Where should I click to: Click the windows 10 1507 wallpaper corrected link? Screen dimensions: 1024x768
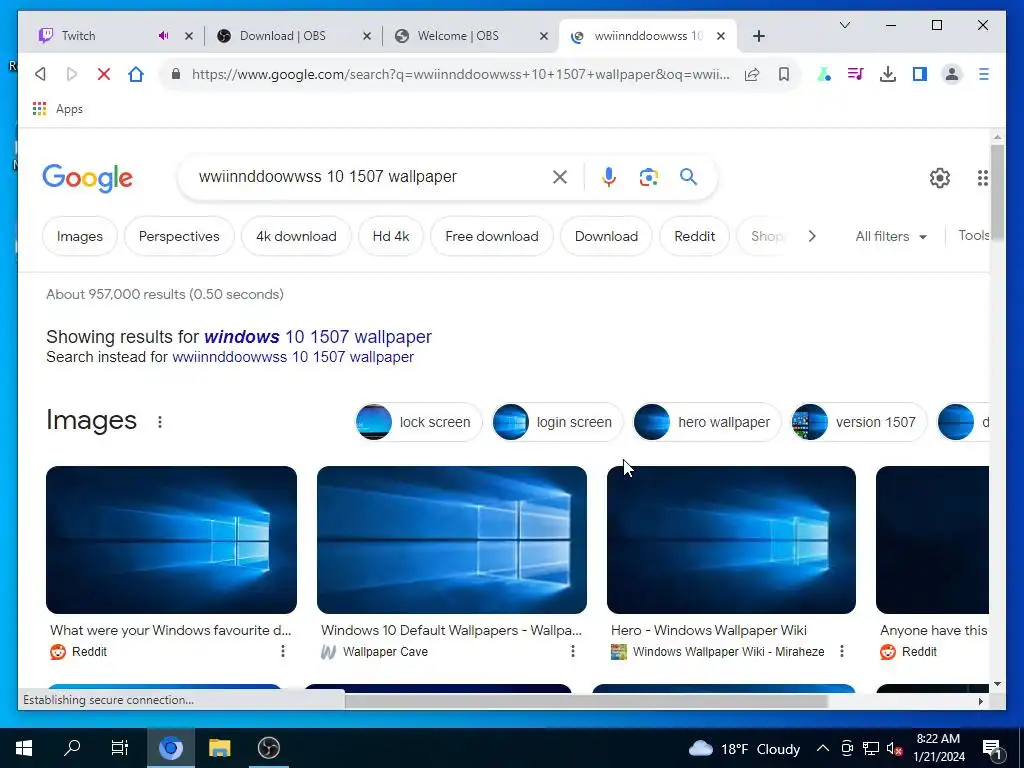317,337
